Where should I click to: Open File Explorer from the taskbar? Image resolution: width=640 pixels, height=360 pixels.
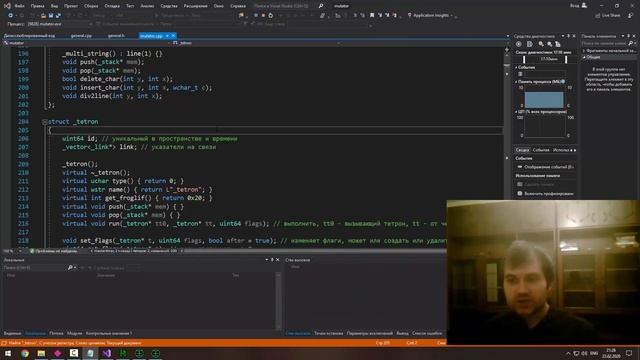click(x=41, y=353)
